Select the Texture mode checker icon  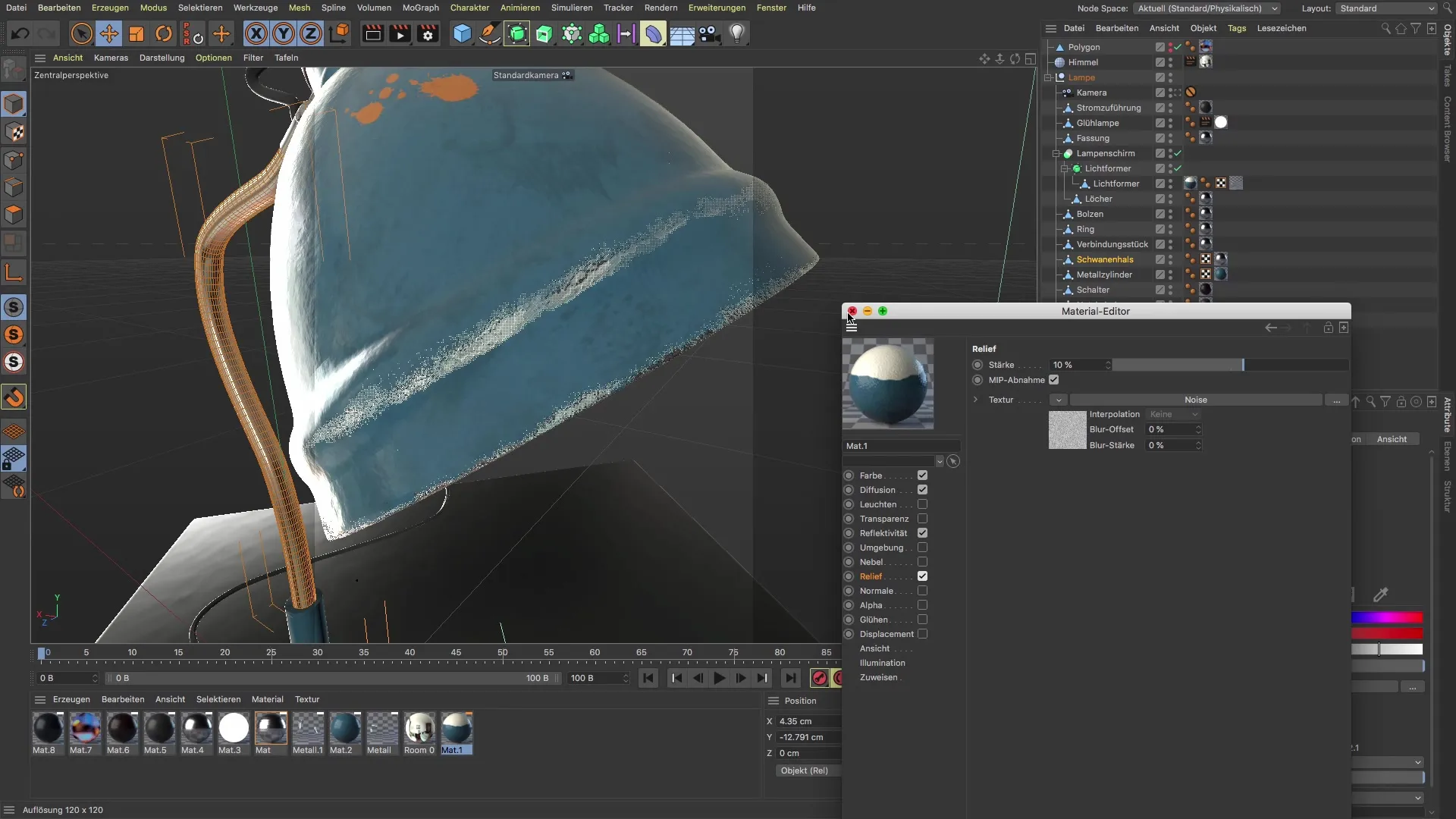click(14, 133)
